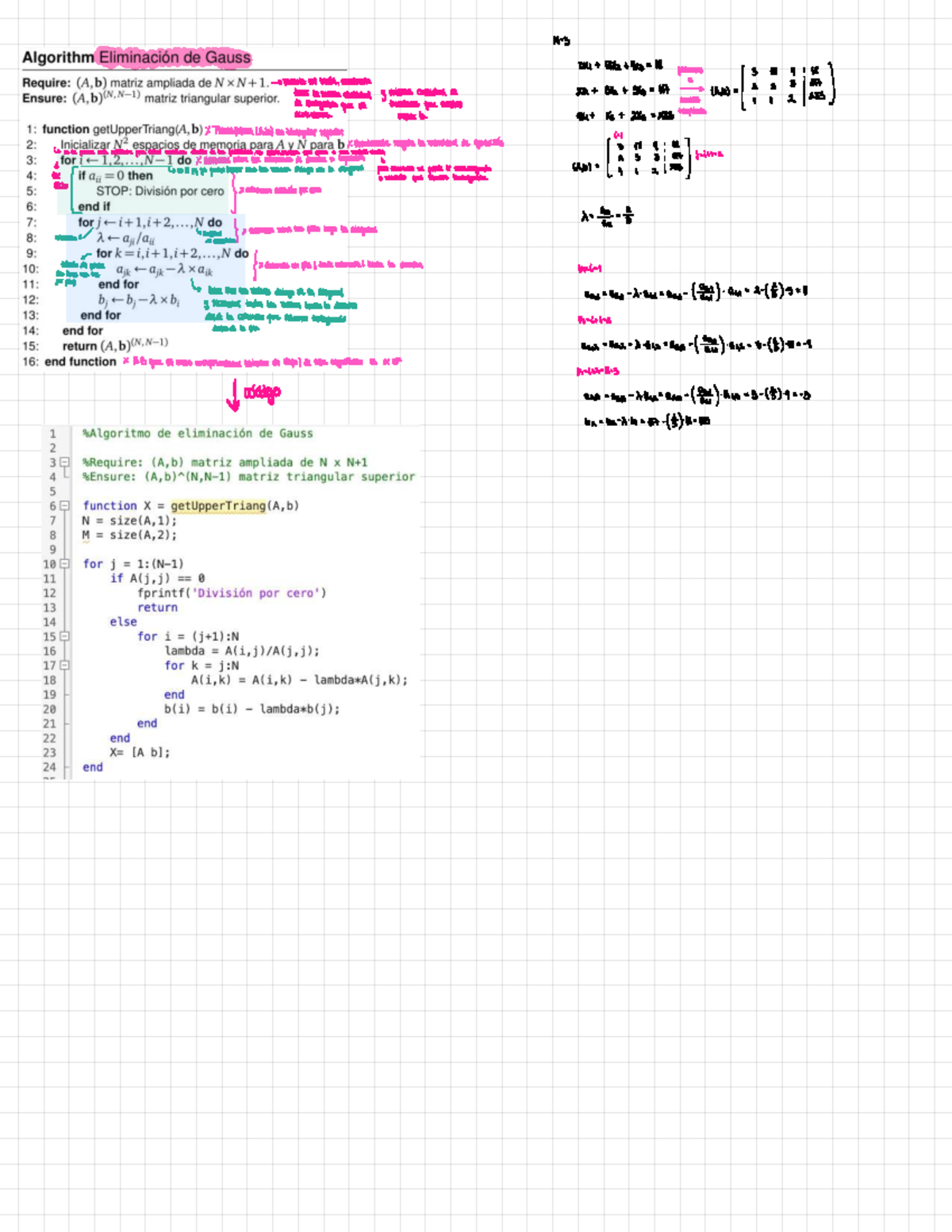Click the lambda assignment on code line 16
The width and height of the screenshot is (952, 1232).
pos(242,651)
